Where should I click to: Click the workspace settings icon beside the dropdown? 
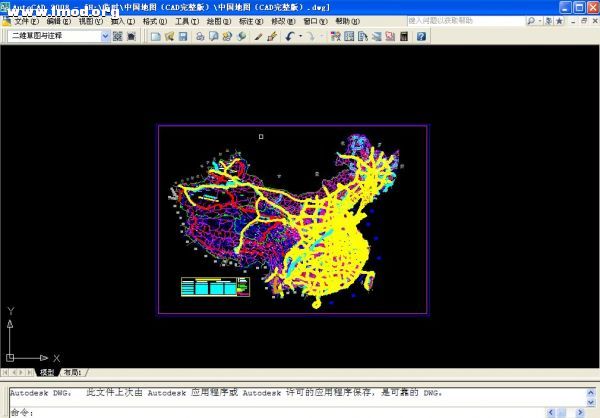(118, 36)
